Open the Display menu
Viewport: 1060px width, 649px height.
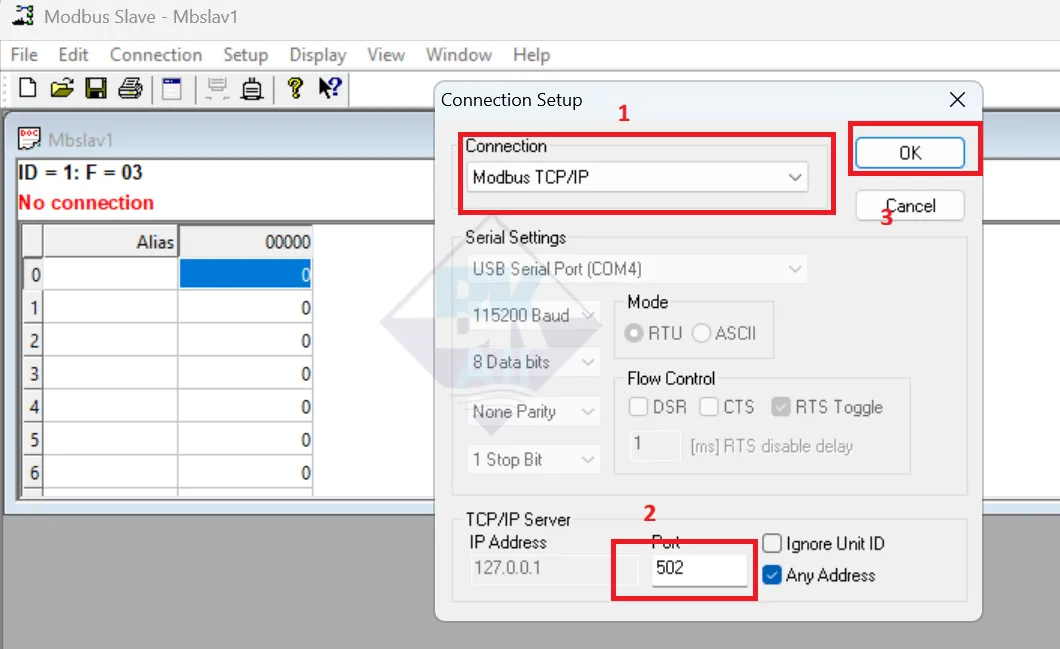(x=318, y=55)
